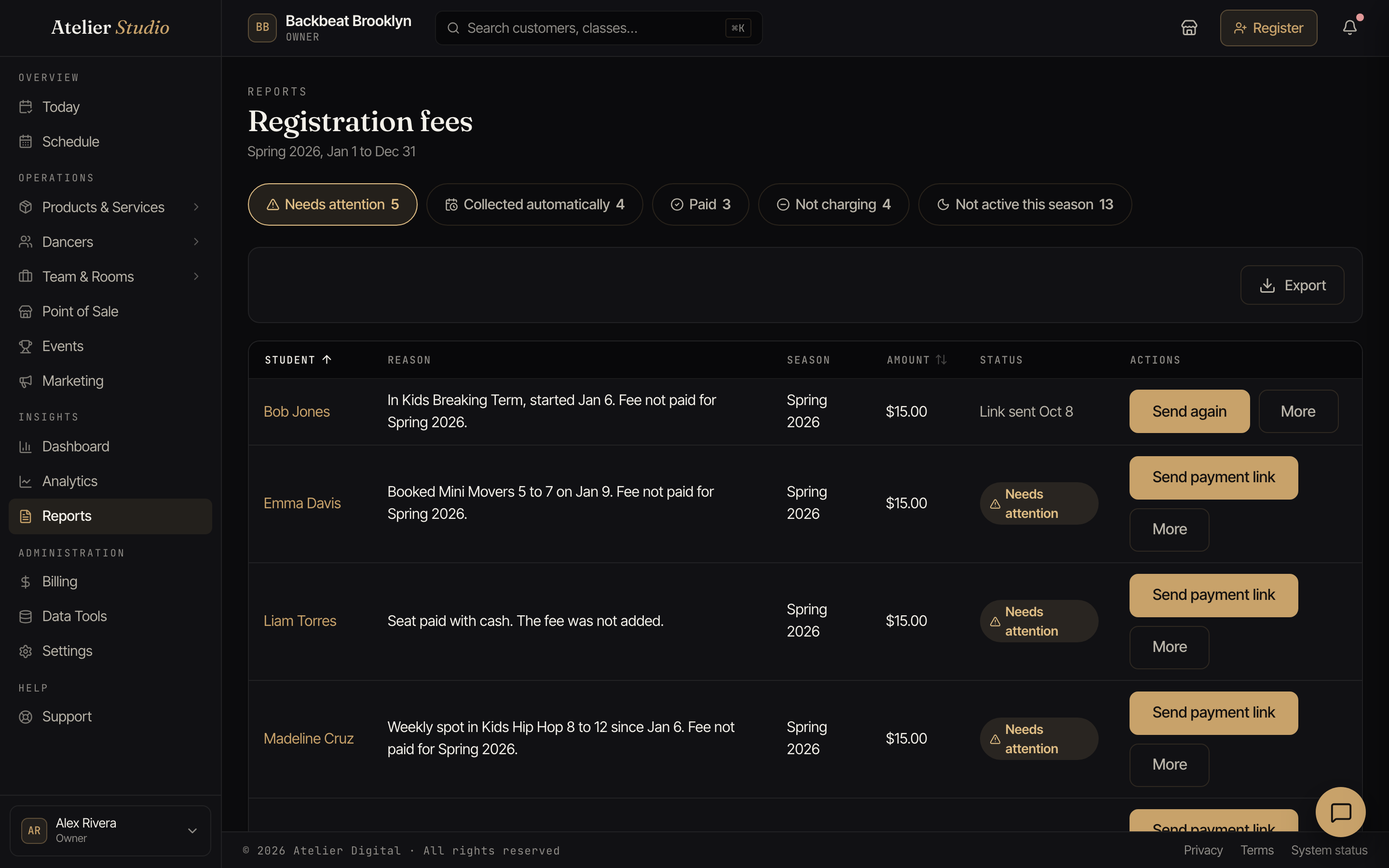
Task: Click the Point of Sale icon
Action: point(25,311)
